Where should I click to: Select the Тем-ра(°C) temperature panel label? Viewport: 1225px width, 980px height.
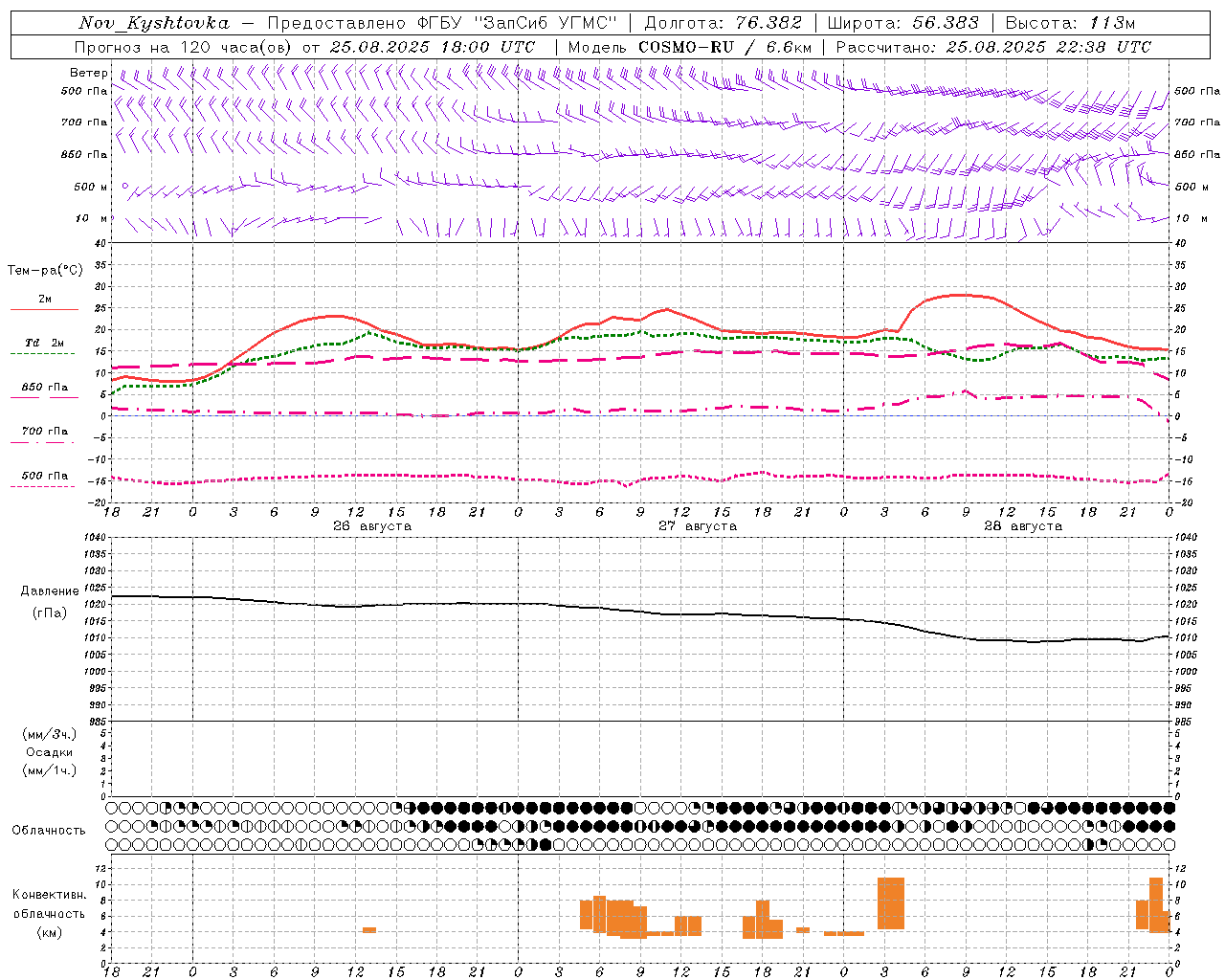click(45, 271)
